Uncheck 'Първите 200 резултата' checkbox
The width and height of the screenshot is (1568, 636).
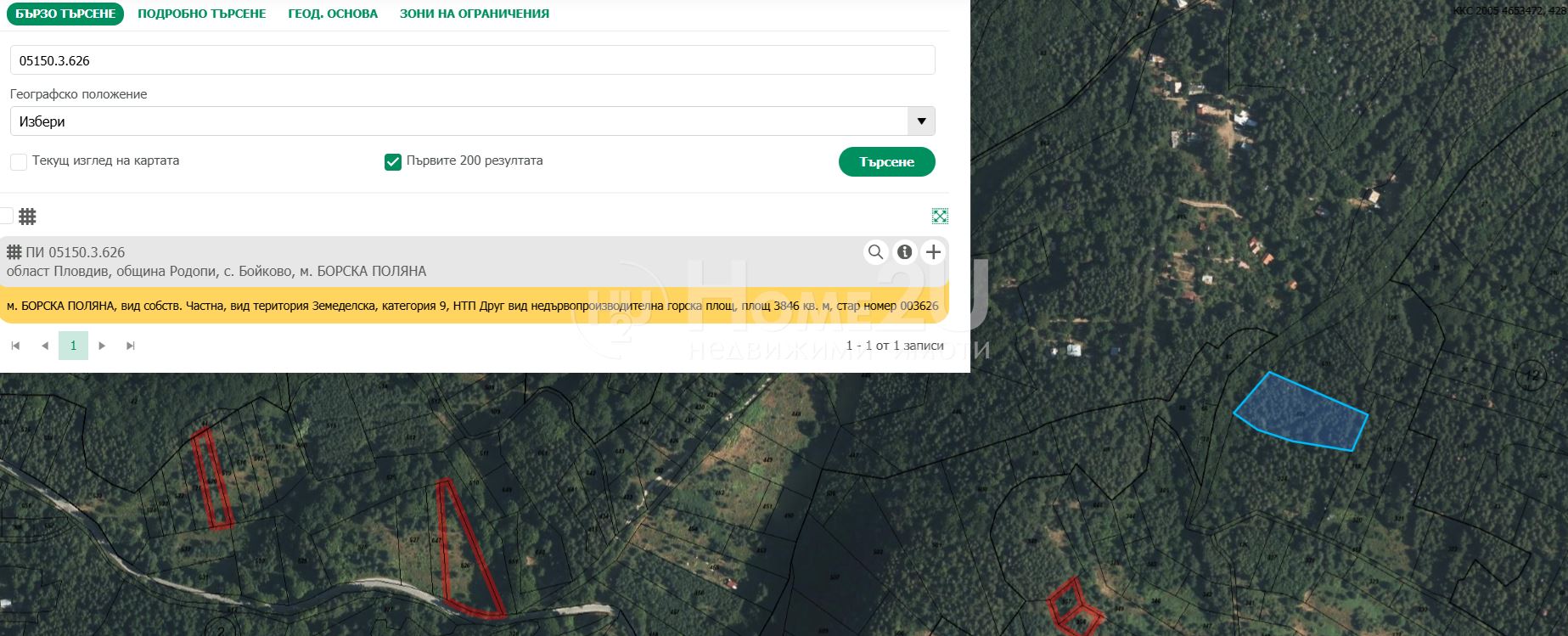393,161
